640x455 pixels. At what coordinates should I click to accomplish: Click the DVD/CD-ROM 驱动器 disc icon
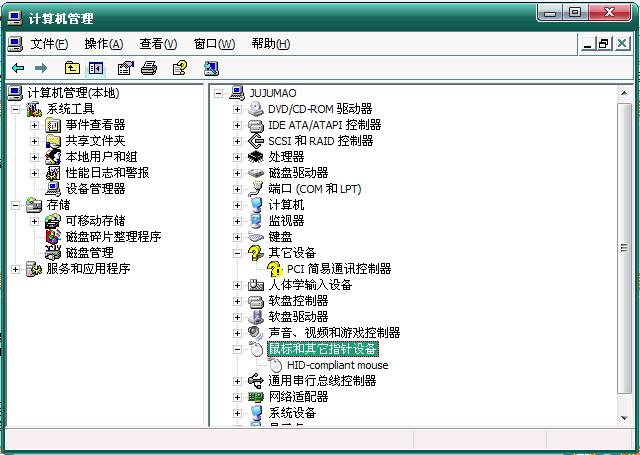coord(256,109)
